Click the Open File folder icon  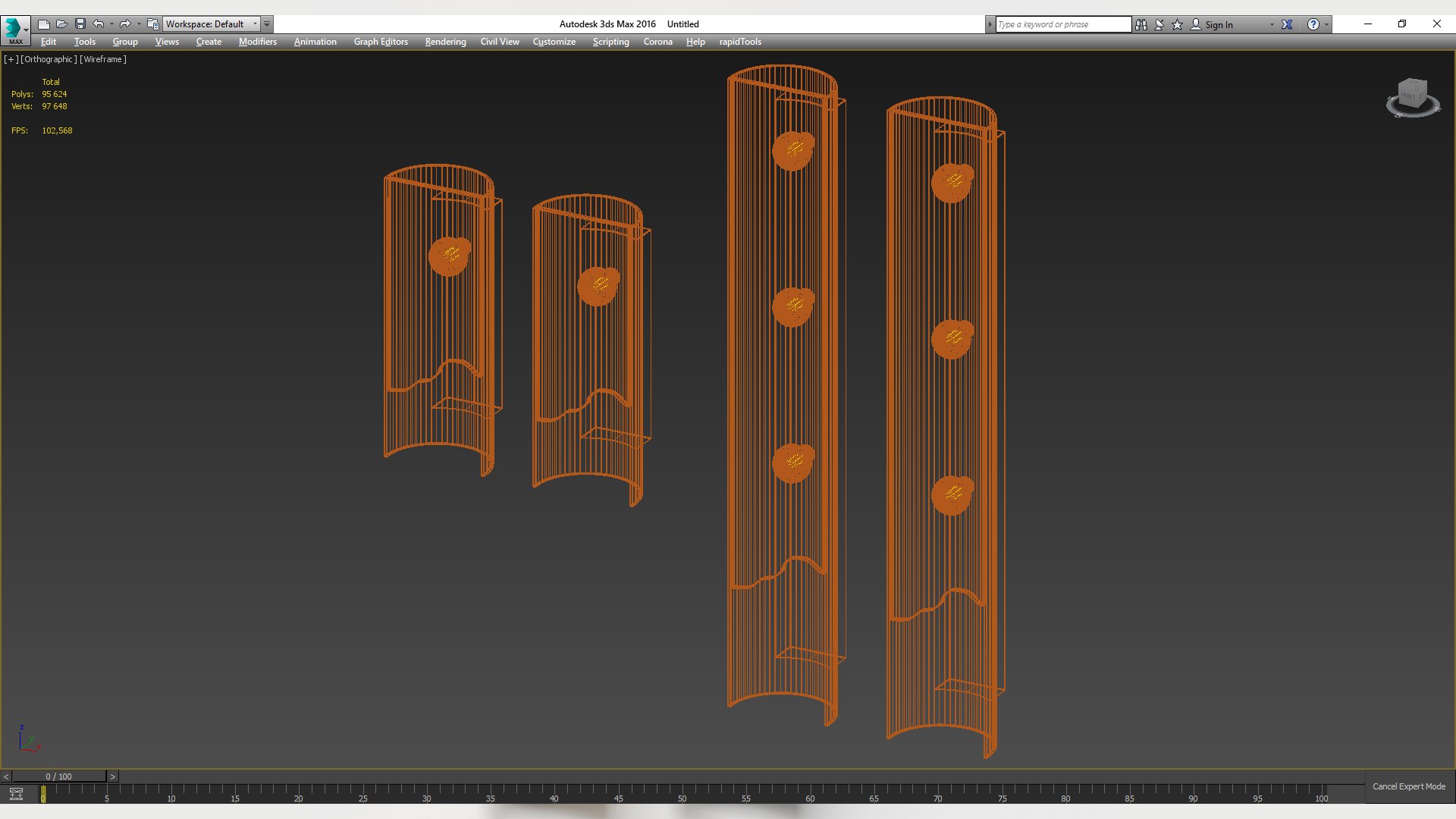click(x=62, y=24)
